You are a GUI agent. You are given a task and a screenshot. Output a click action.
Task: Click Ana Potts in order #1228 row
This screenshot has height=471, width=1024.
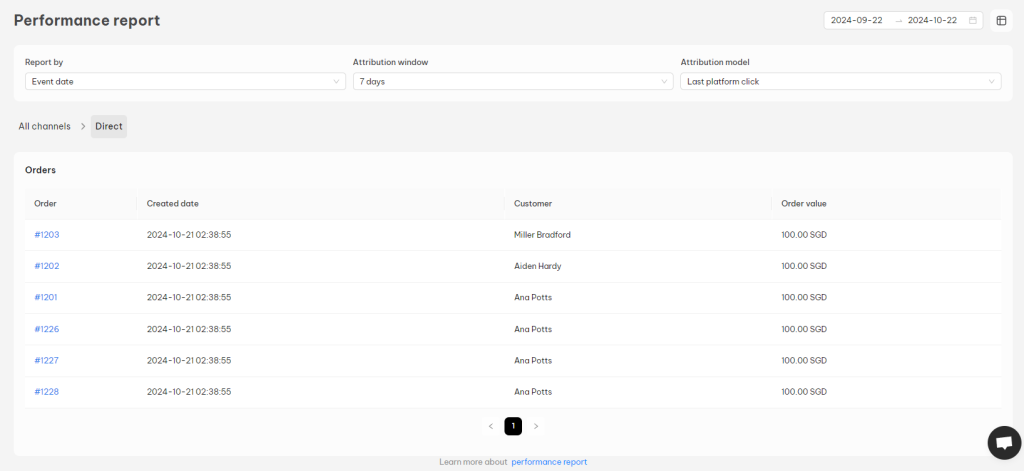tap(533, 392)
